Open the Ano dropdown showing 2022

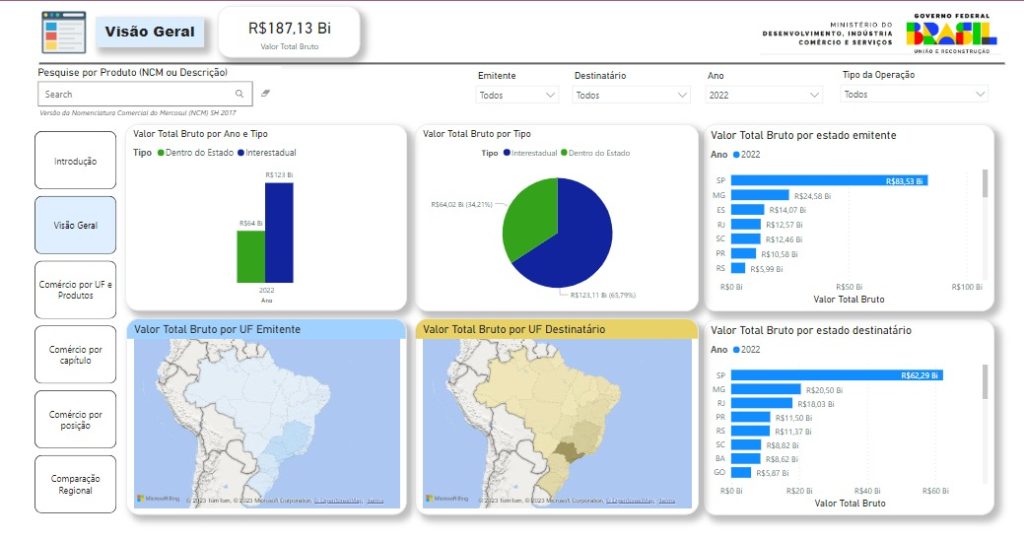[764, 95]
